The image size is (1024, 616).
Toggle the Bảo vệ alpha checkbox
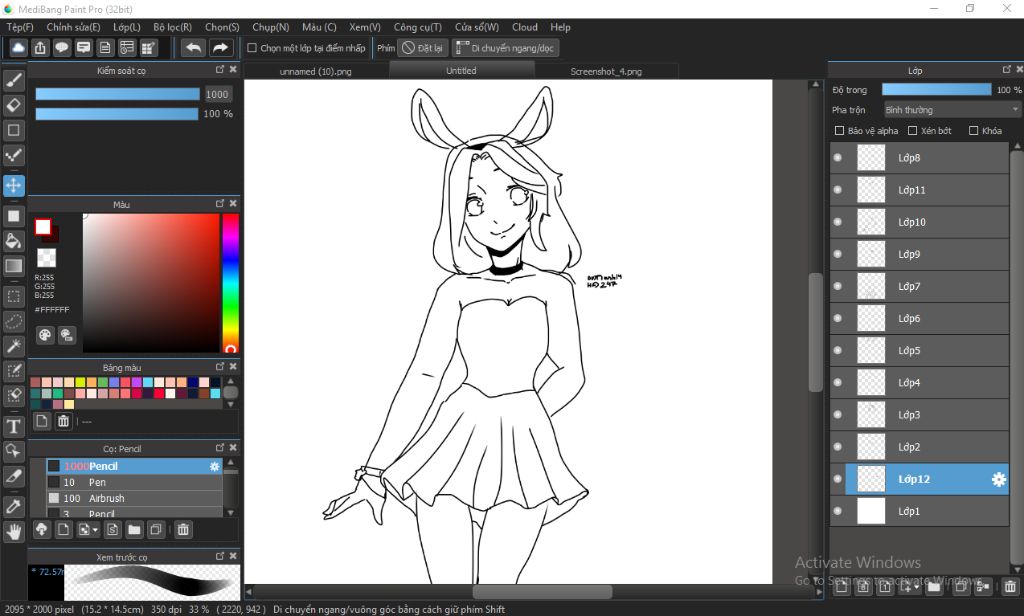tap(840, 131)
